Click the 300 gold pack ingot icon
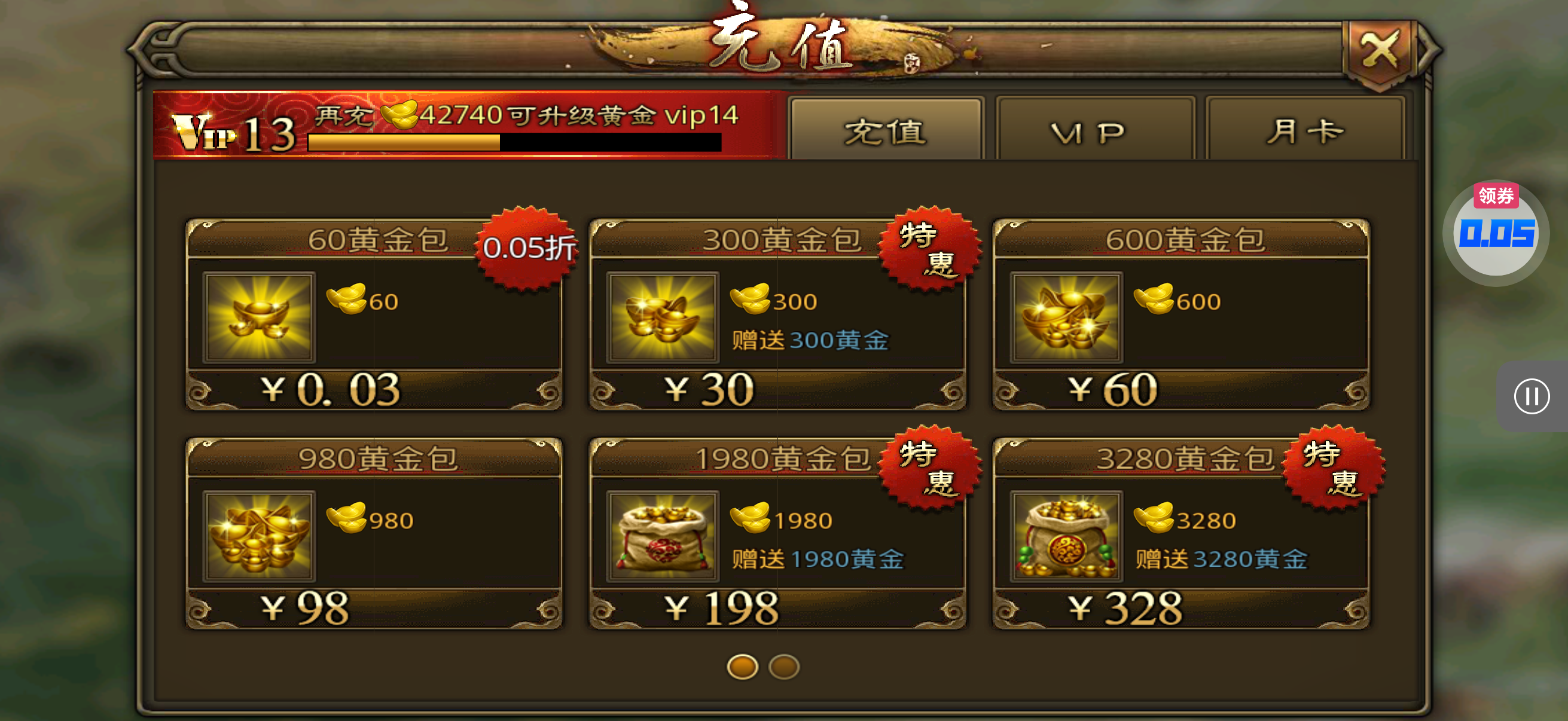 pos(663,316)
